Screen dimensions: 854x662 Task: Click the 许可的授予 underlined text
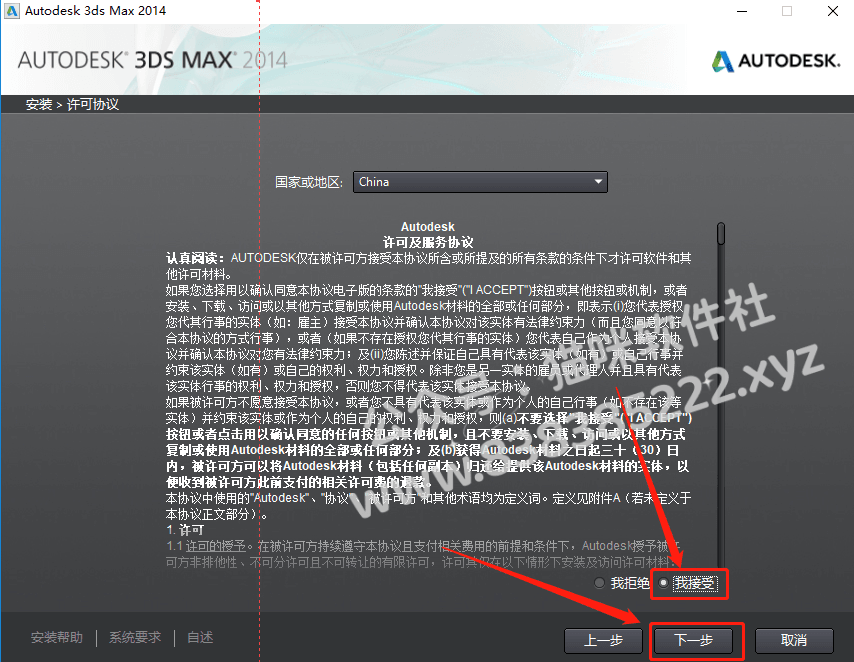(x=216, y=546)
